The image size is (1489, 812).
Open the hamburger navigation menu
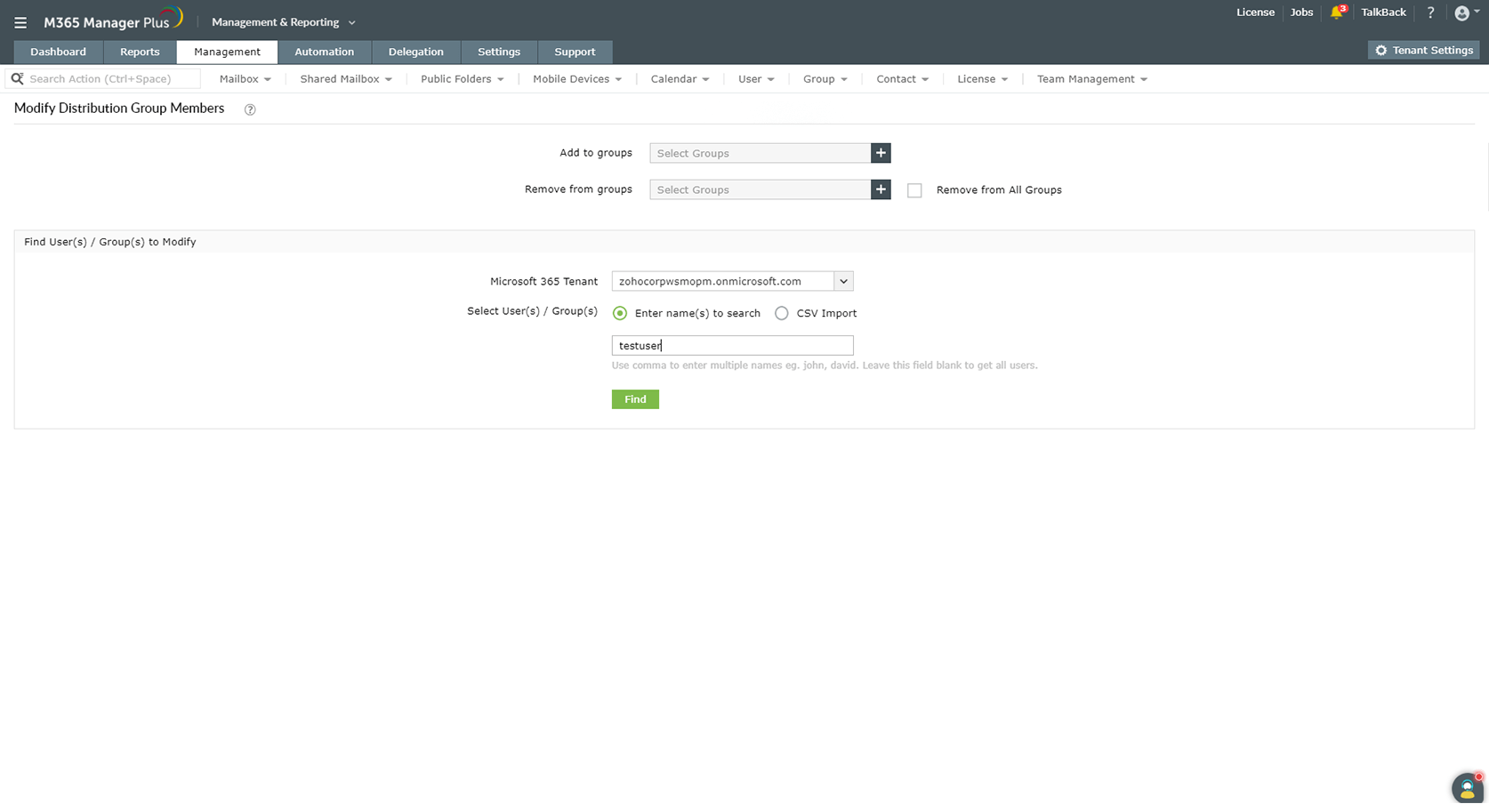click(20, 22)
